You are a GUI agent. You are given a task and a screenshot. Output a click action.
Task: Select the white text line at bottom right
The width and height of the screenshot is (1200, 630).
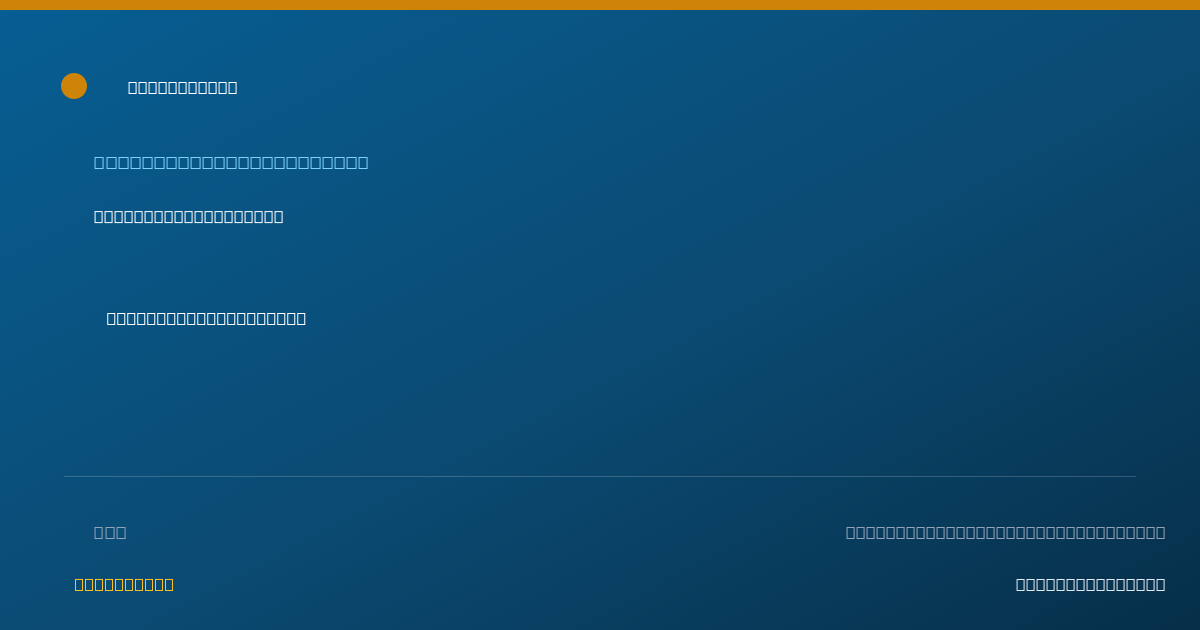1090,584
